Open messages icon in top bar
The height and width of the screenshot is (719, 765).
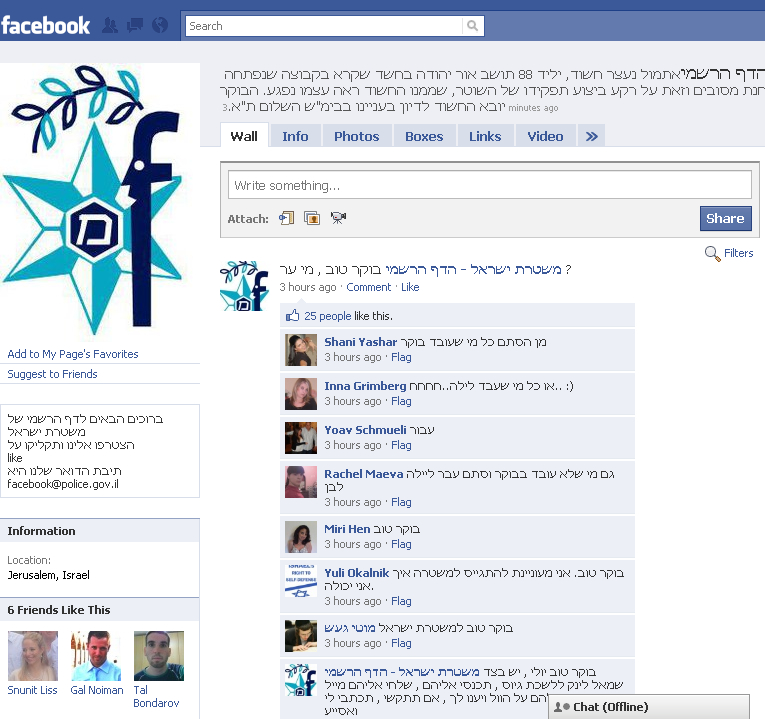(135, 26)
